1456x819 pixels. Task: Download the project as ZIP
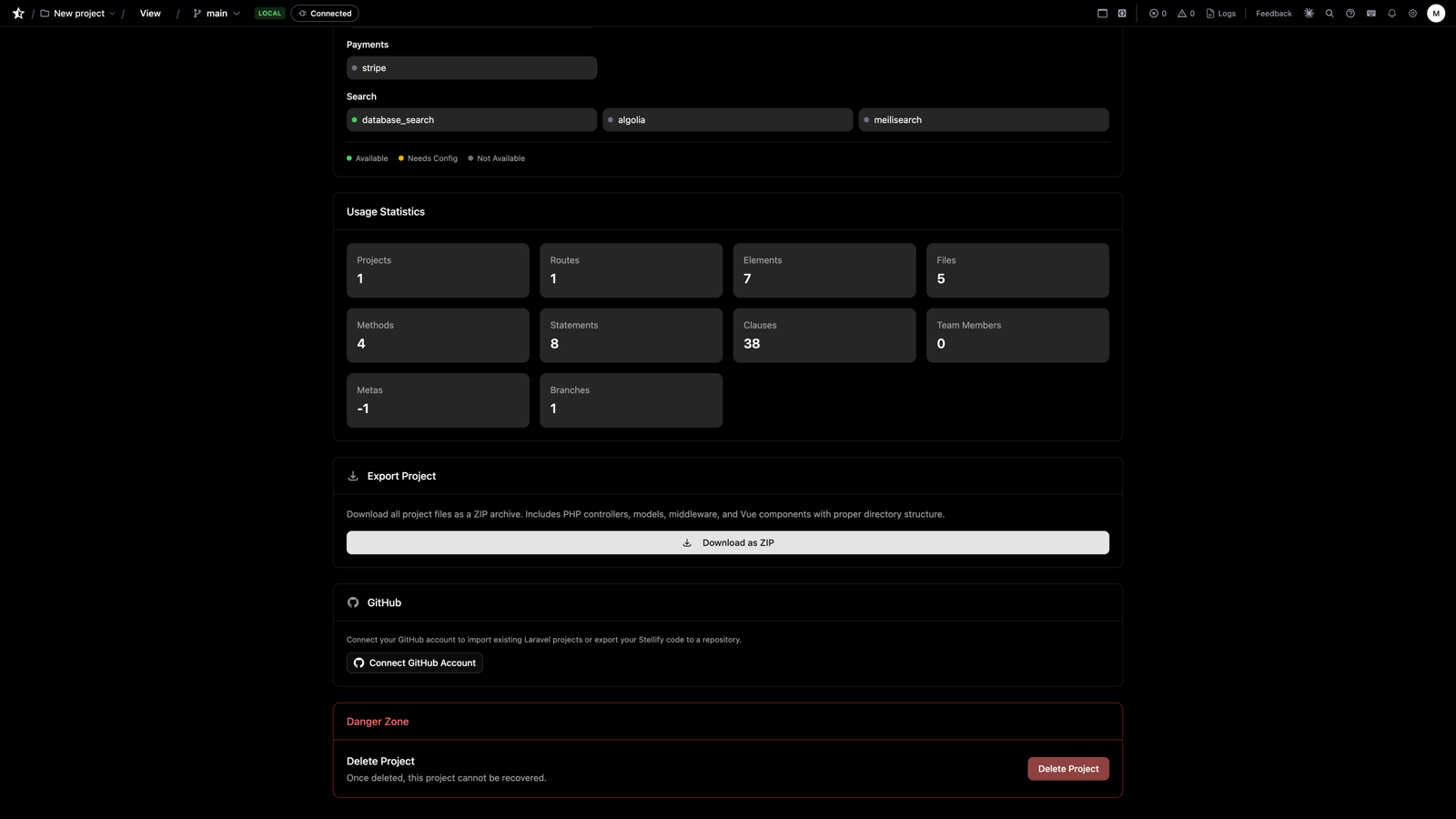(x=727, y=542)
